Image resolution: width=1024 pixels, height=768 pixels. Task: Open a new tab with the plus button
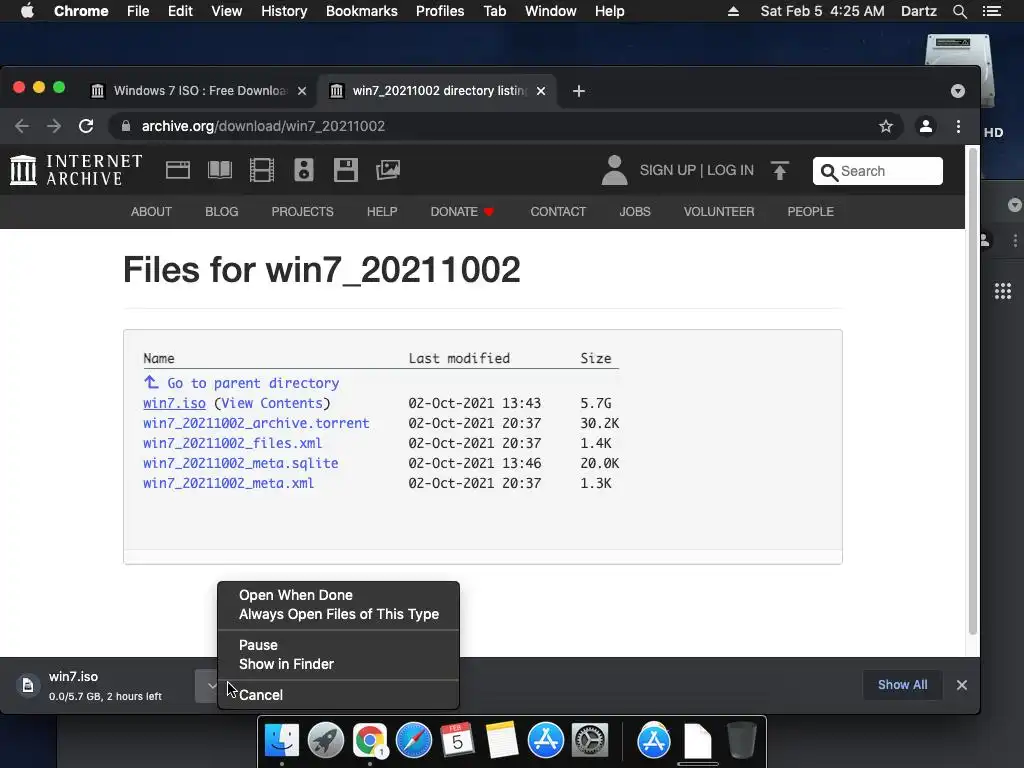coord(579,91)
